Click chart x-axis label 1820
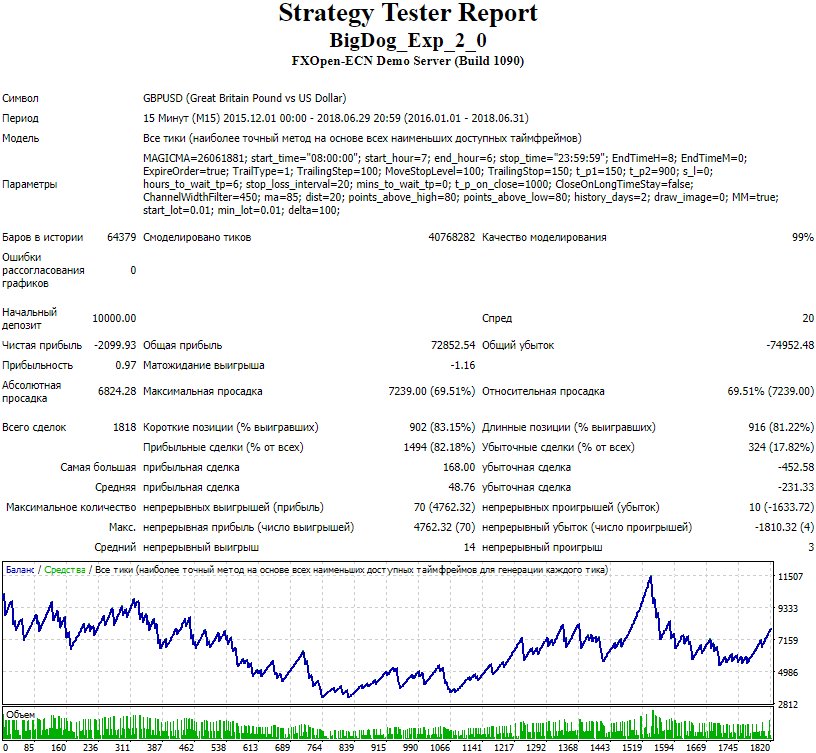The width and height of the screenshot is (816, 753). pyautogui.click(x=760, y=747)
